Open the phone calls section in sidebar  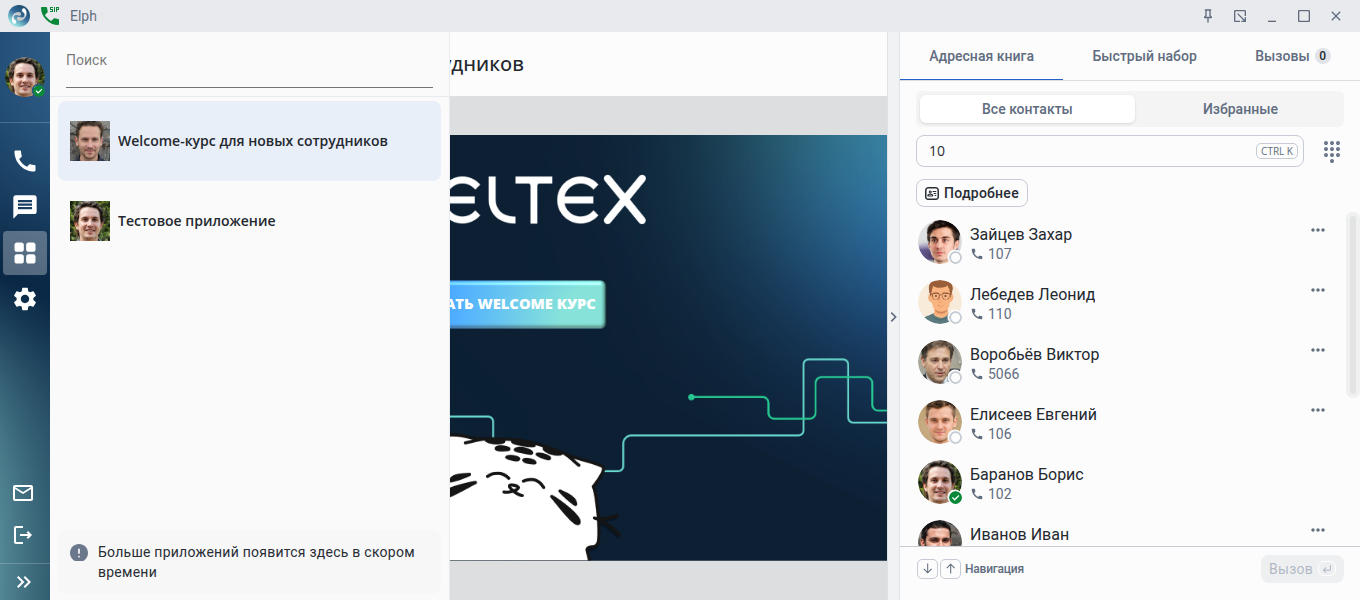pyautogui.click(x=25, y=161)
